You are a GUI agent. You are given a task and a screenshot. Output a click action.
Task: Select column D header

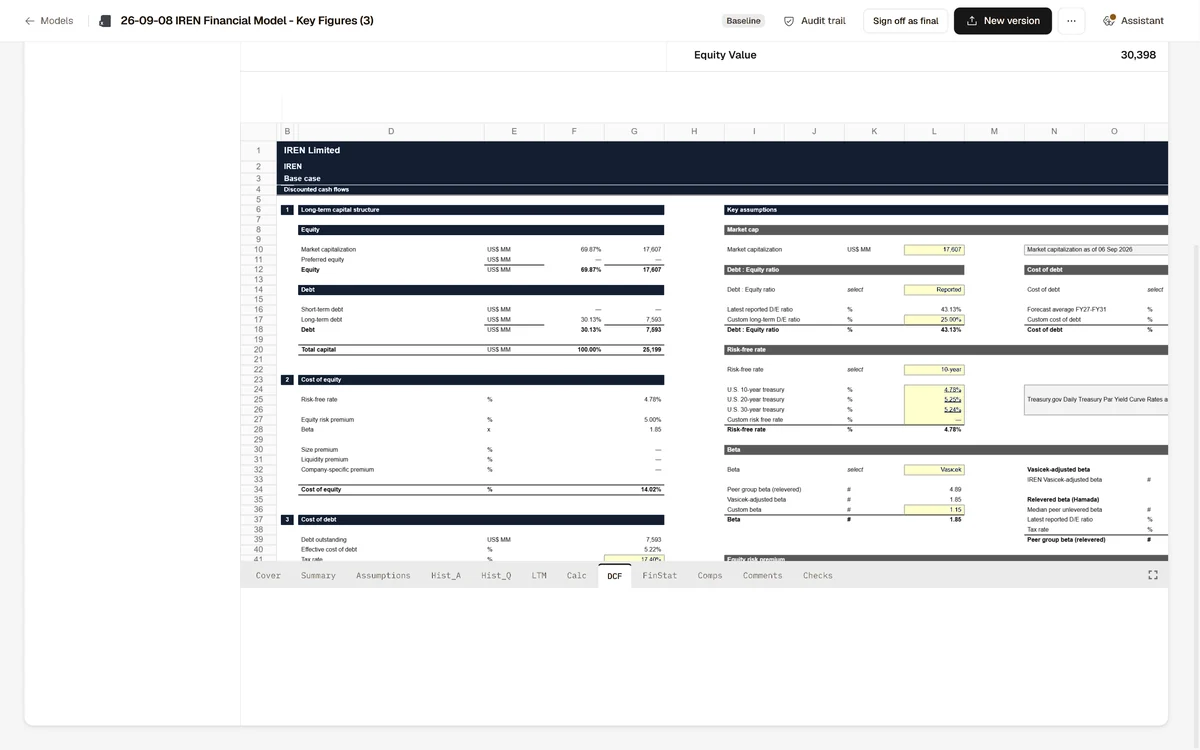point(390,131)
